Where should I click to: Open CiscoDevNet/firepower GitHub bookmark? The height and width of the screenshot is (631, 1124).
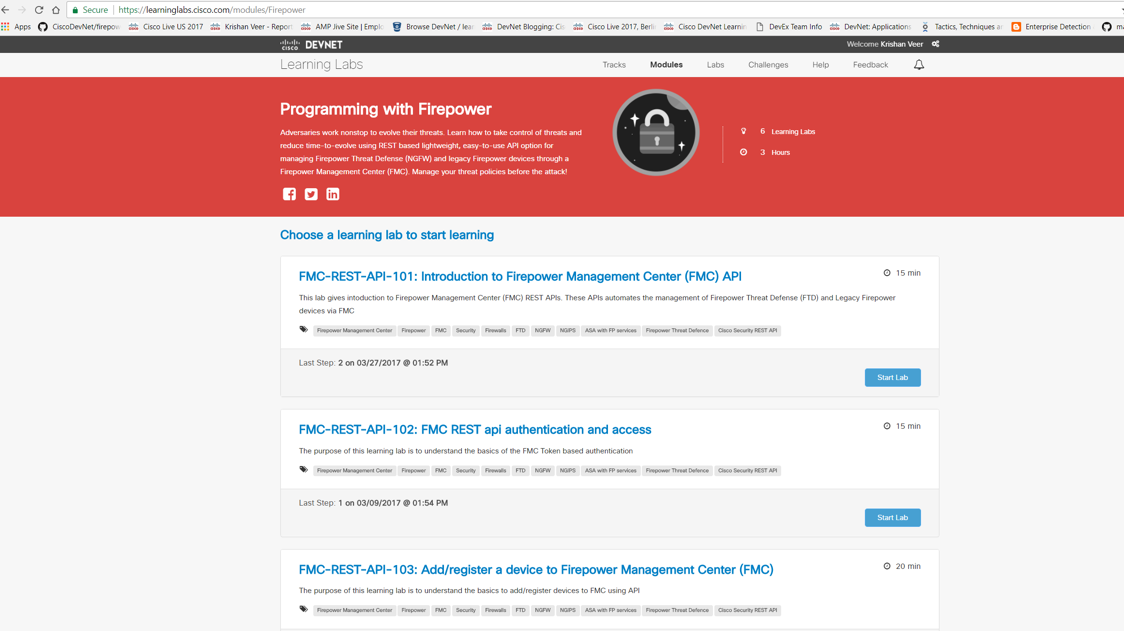tap(79, 27)
